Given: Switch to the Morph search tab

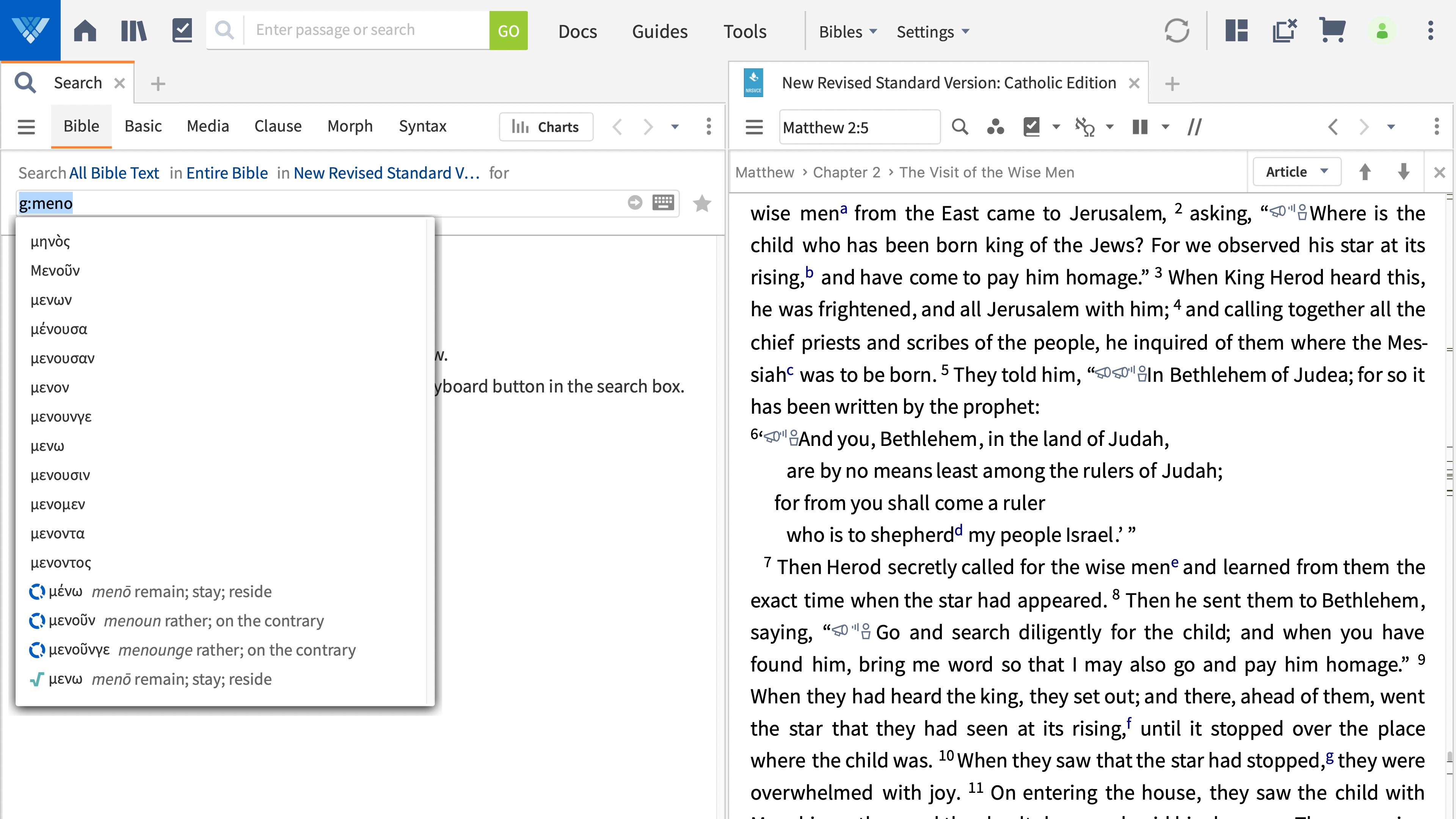Looking at the screenshot, I should tap(350, 126).
